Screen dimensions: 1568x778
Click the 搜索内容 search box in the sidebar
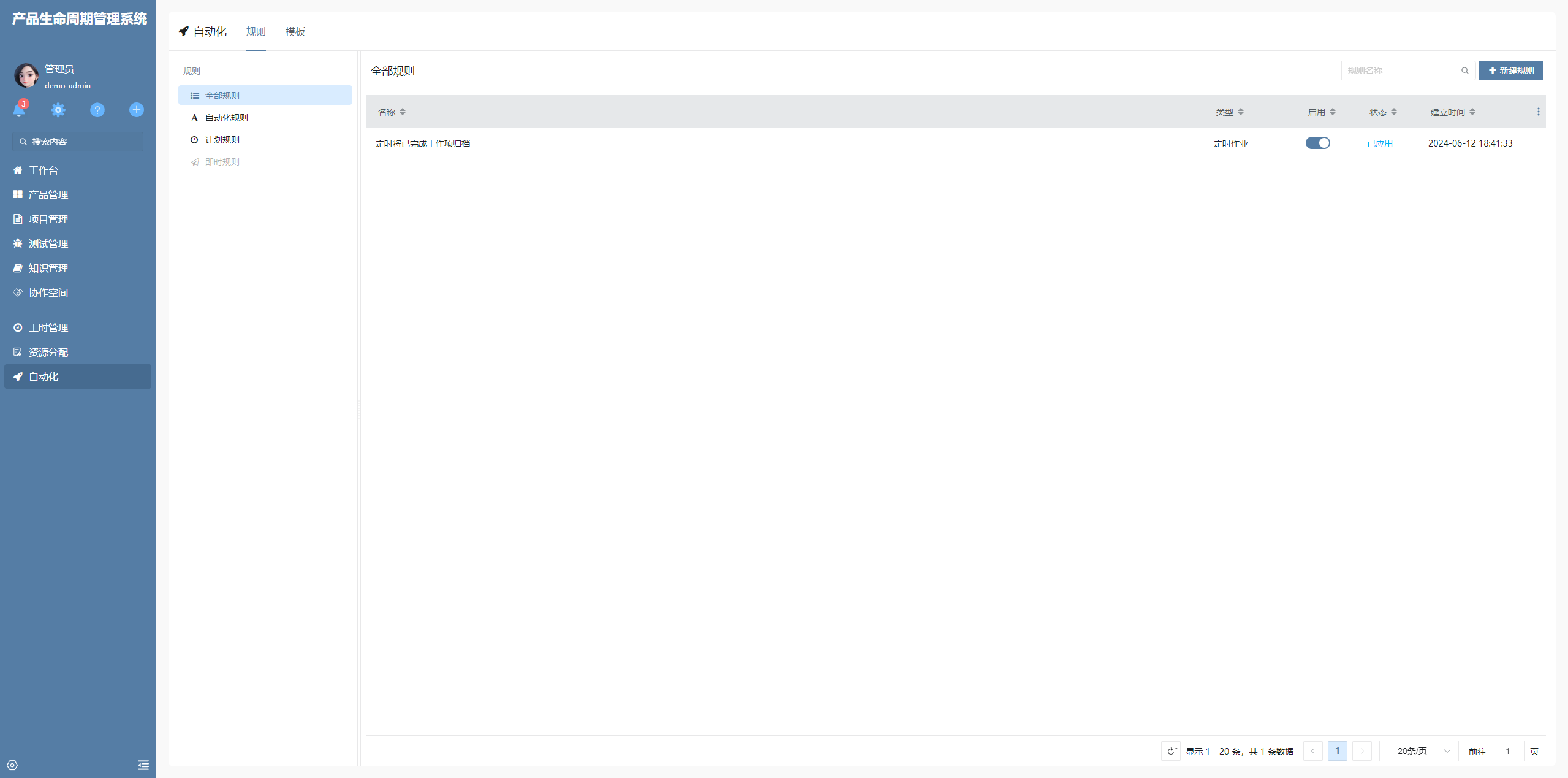(78, 142)
